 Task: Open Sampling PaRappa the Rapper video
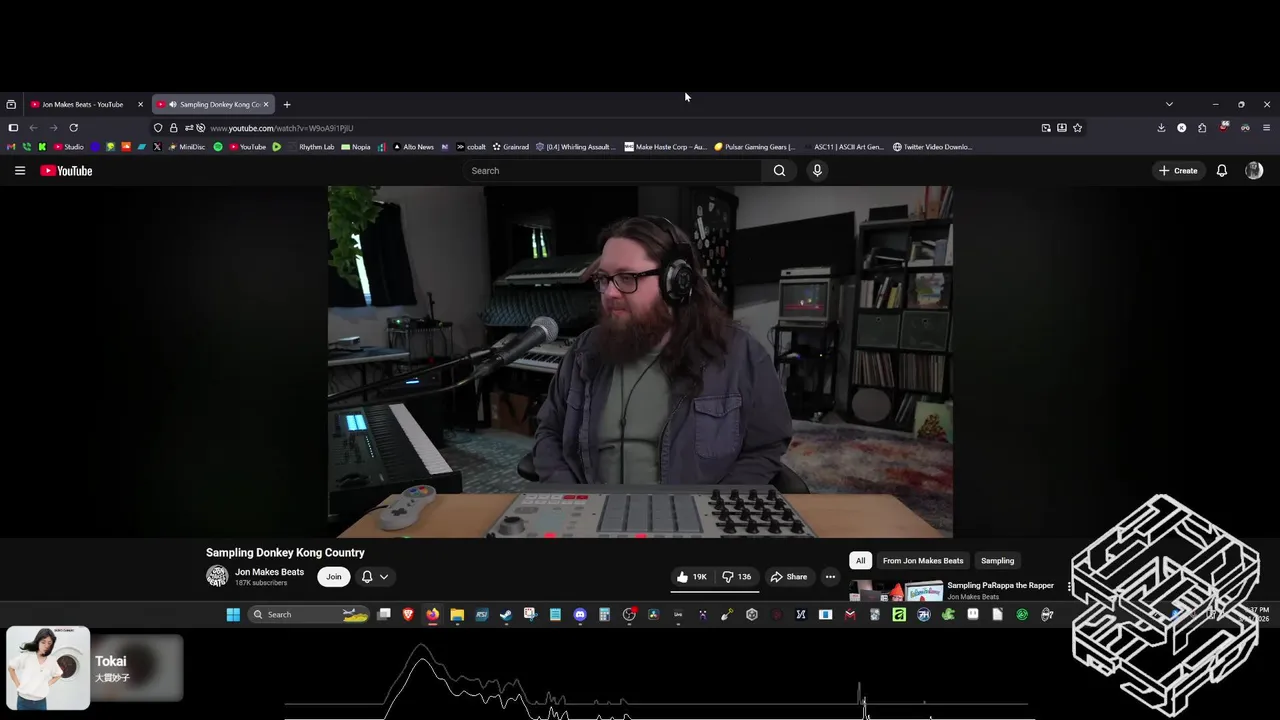pos(1000,586)
